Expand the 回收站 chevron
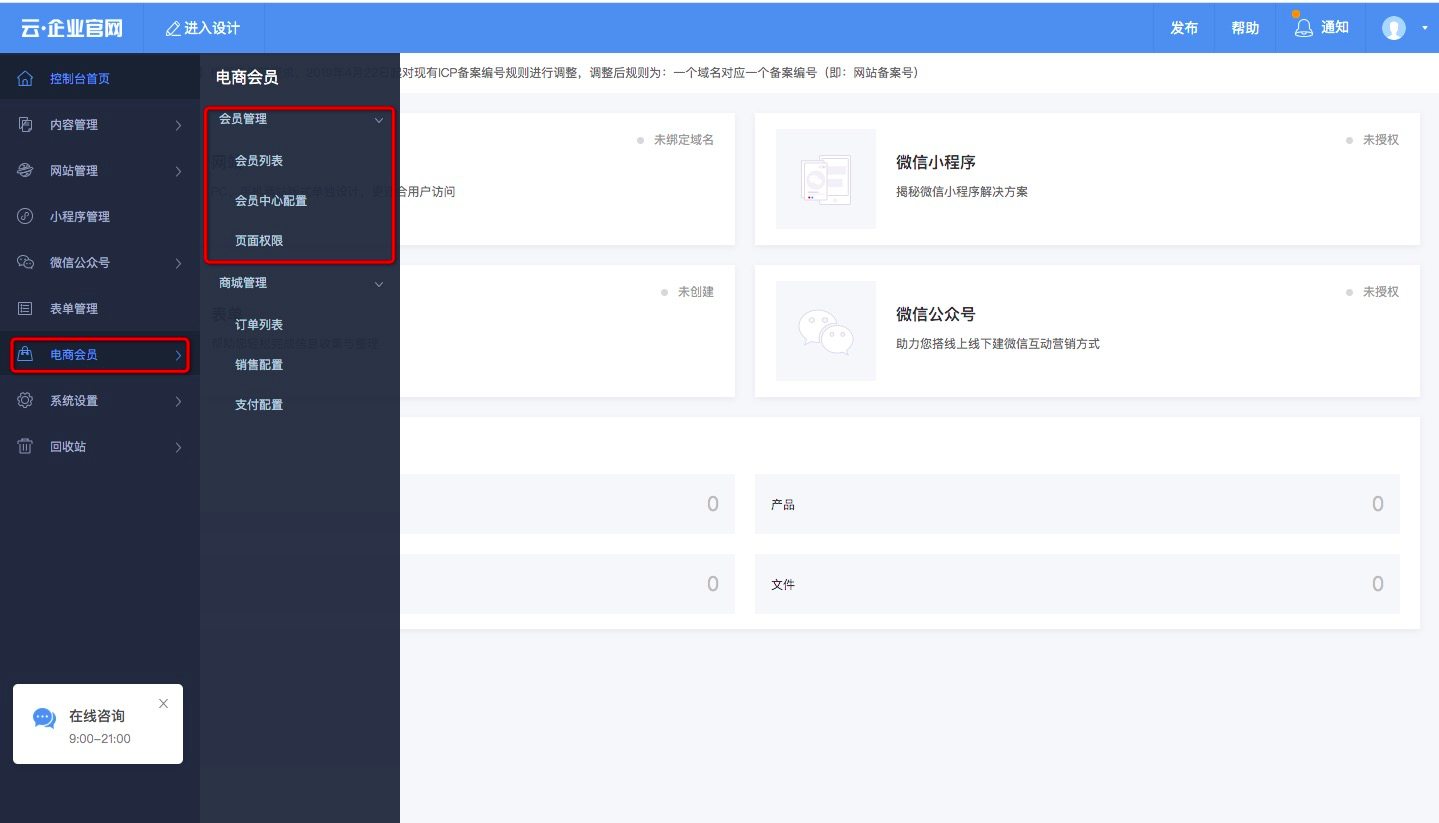Image resolution: width=1439 pixels, height=823 pixels. 178,447
